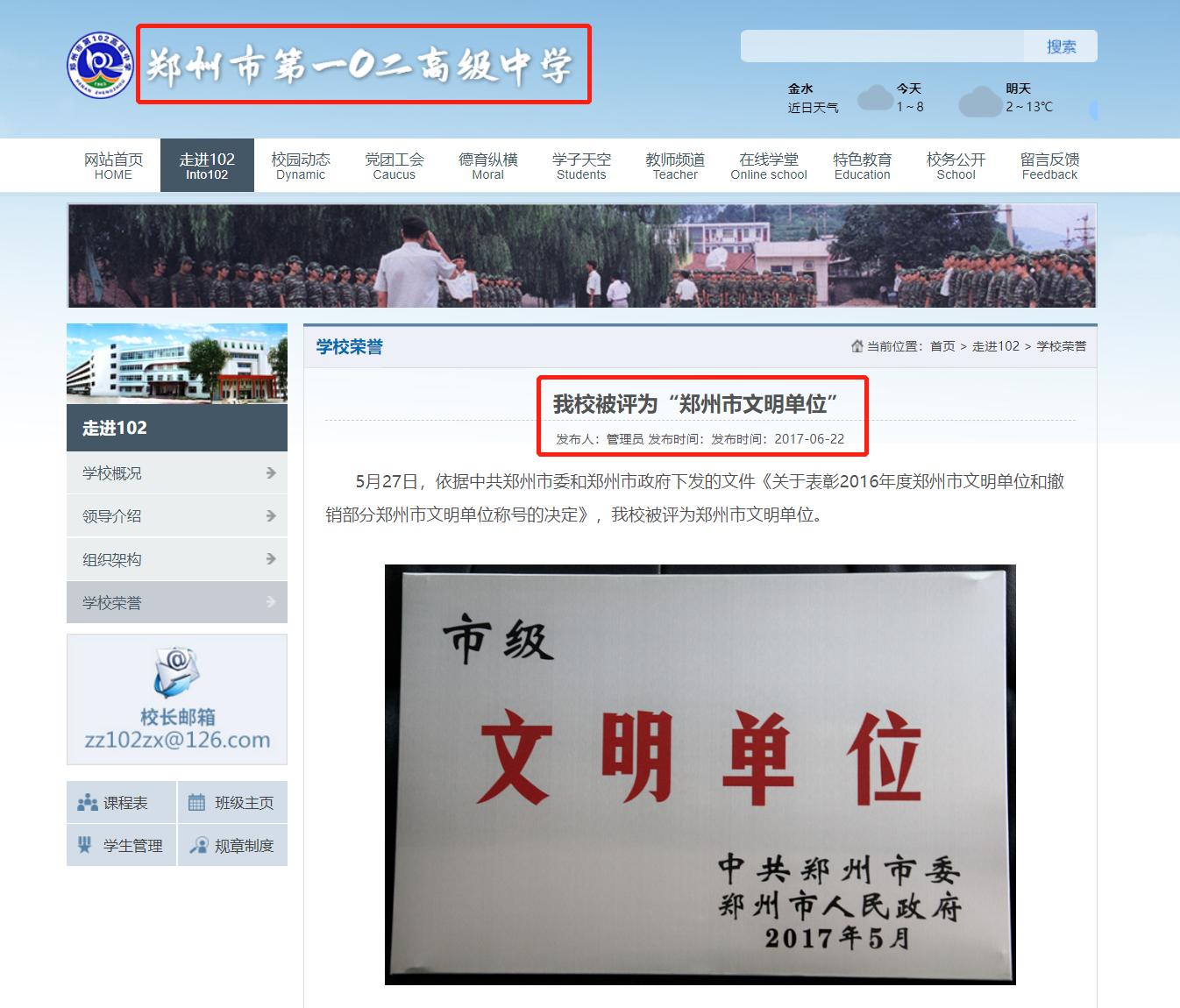Viewport: 1180px width, 1008px height.
Task: Click the 课程表 timetable icon
Action: (88, 801)
